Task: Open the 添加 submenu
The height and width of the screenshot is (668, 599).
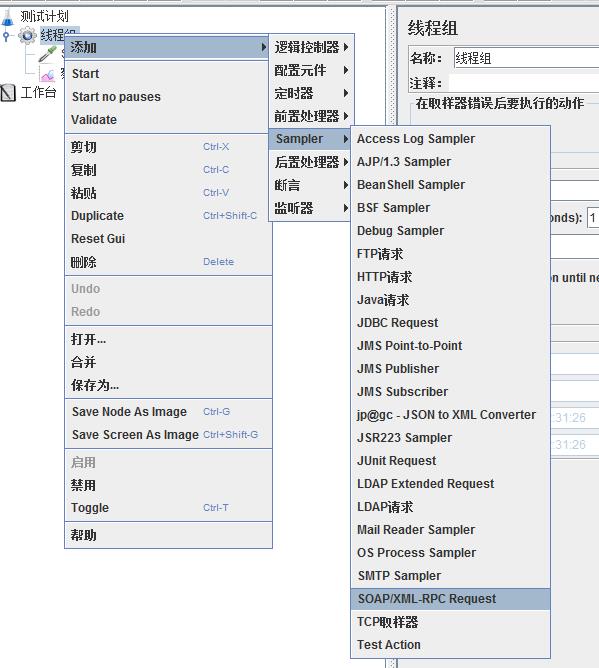Action: click(168, 47)
